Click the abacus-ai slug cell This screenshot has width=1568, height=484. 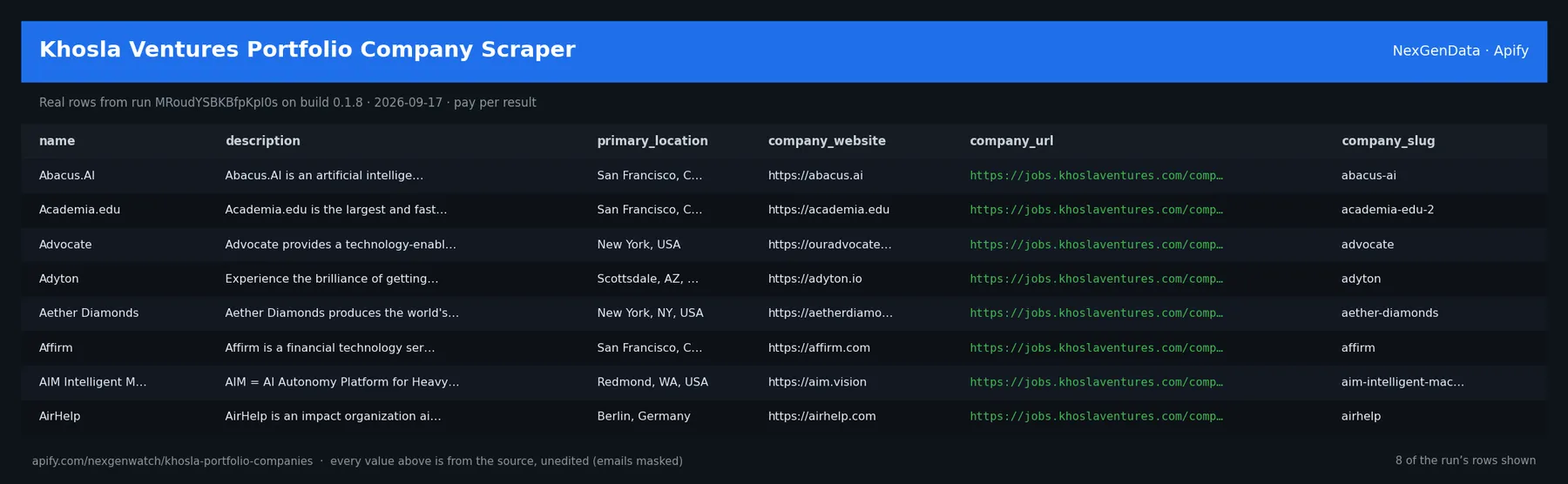coord(1369,176)
